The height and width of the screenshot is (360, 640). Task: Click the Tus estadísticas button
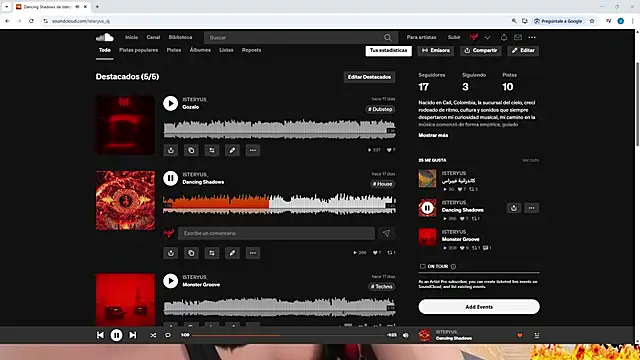(389, 51)
